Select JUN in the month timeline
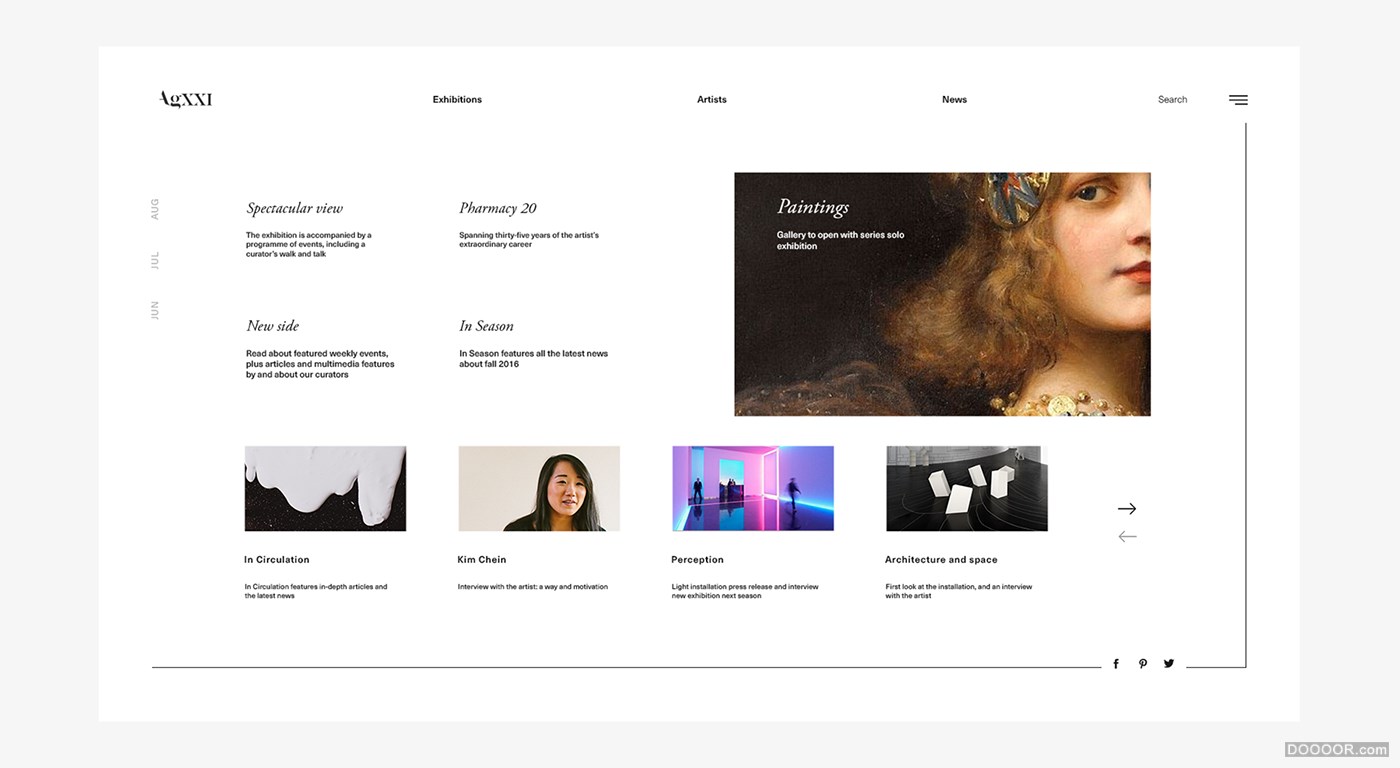The width and height of the screenshot is (1400, 768). [x=155, y=310]
